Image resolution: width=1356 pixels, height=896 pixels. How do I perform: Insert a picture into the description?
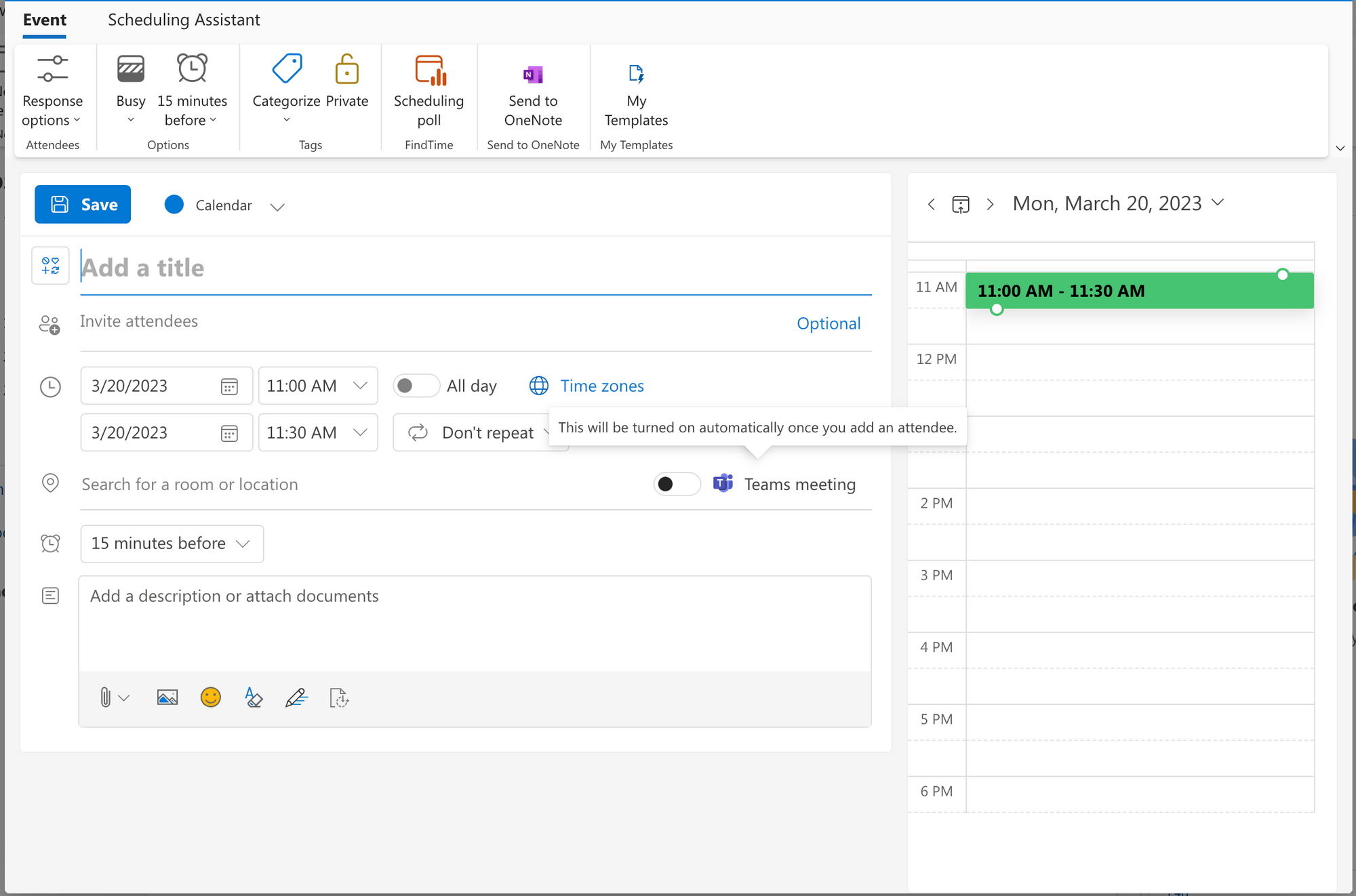(x=167, y=697)
